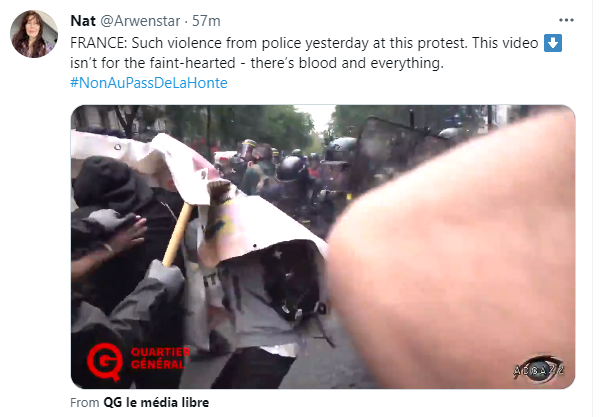Click the blue down-arrow emoji
Image resolution: width=599 pixels, height=417 pixels.
pos(552,43)
